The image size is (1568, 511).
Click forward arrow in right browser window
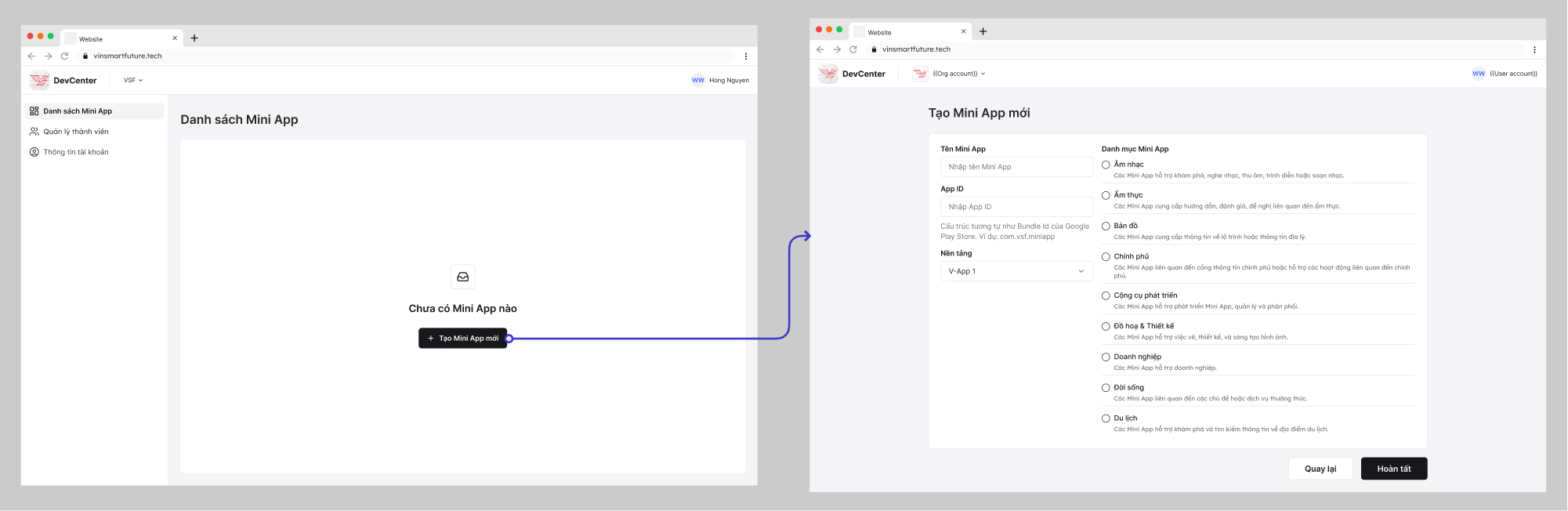click(x=837, y=49)
